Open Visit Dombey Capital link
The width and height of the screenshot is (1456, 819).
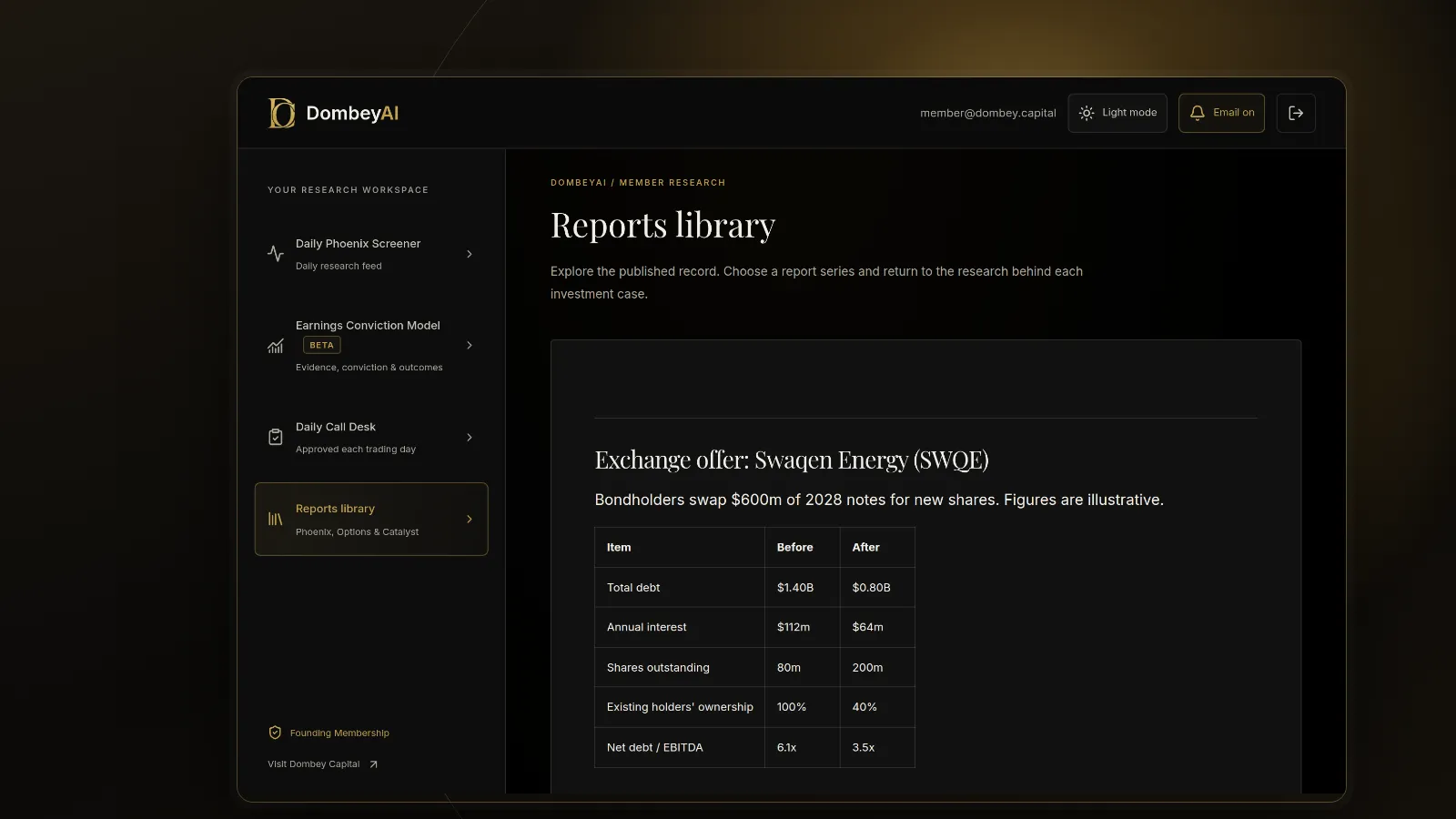pyautogui.click(x=322, y=764)
